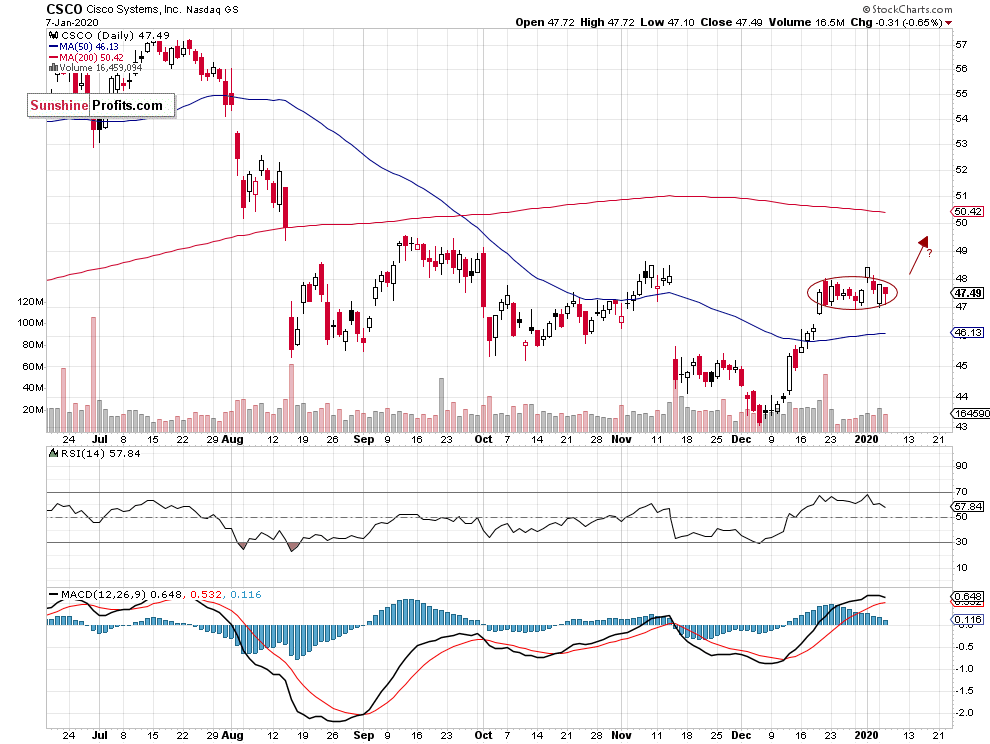Click the 'Low 47.10' value
Image resolution: width=990 pixels, height=744 pixels.
click(x=667, y=22)
